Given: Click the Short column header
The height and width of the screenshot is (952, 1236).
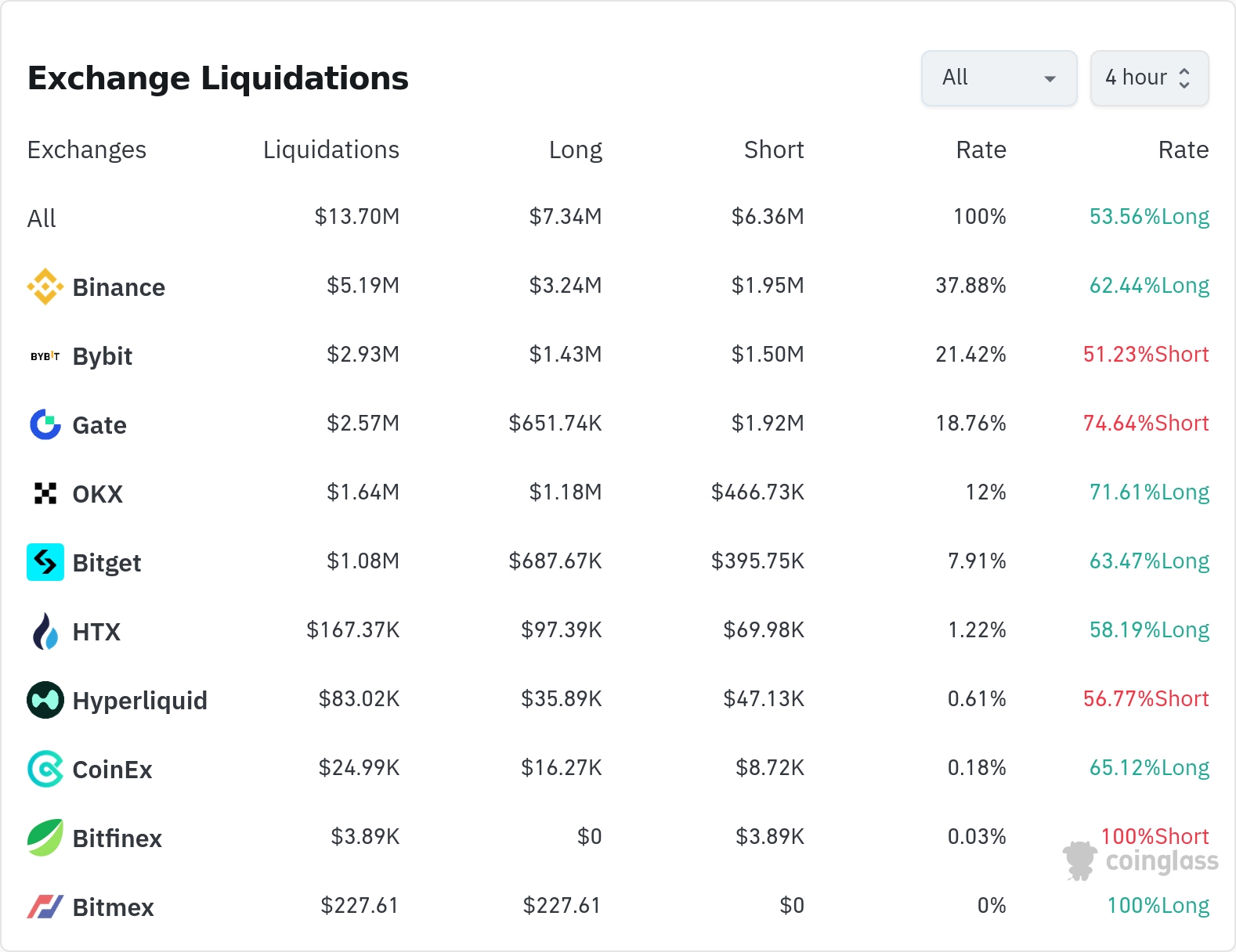Looking at the screenshot, I should (773, 150).
